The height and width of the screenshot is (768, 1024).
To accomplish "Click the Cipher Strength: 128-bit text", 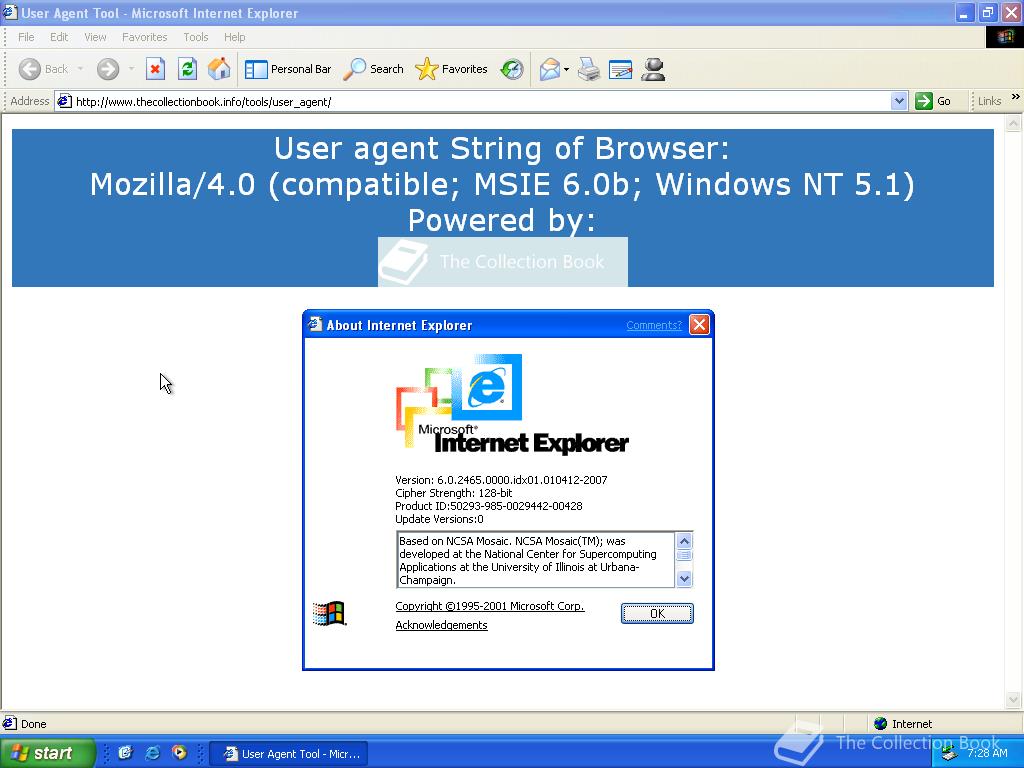I will click(x=453, y=493).
